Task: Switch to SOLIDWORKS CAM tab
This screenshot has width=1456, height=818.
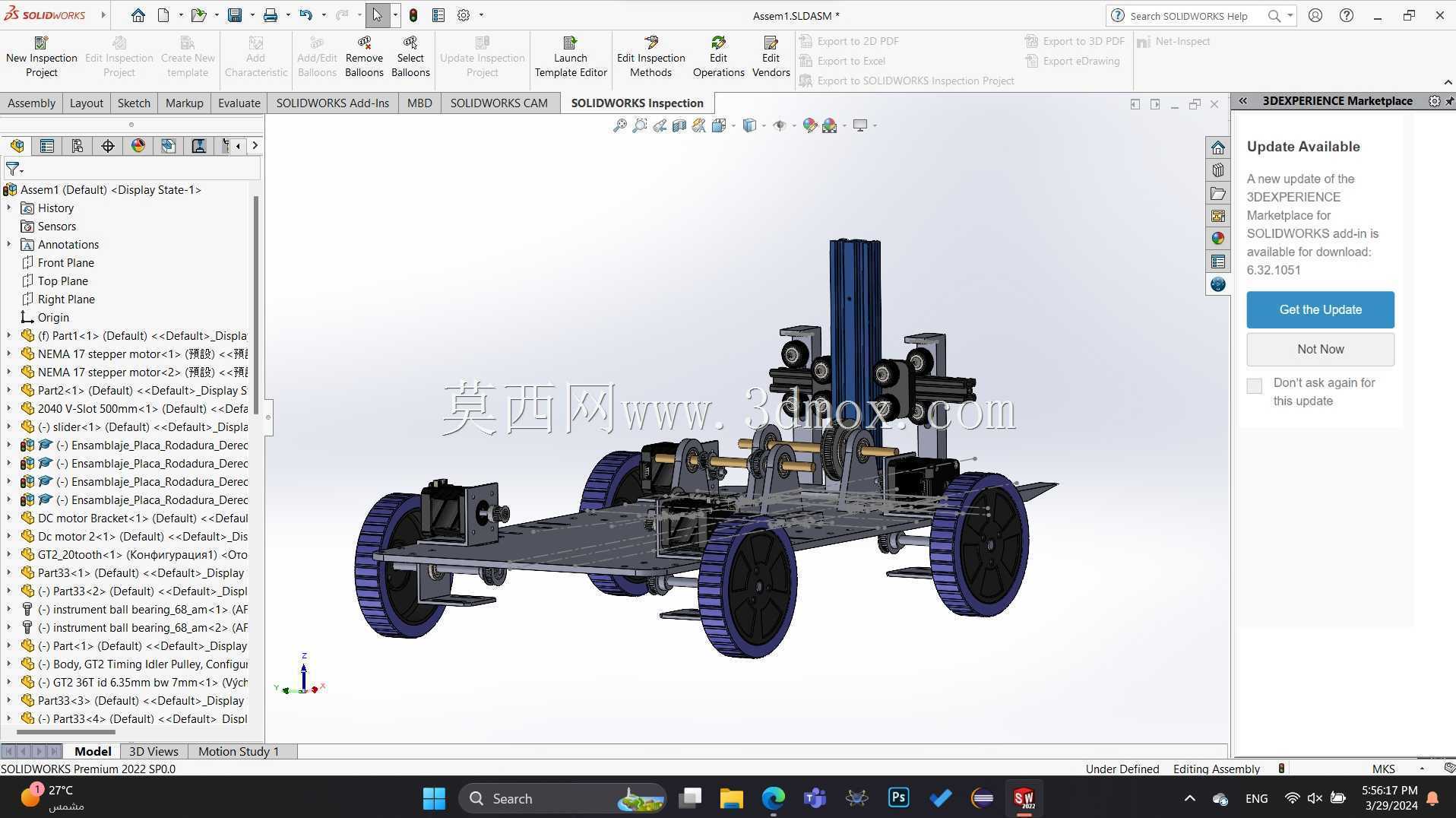Action: [x=499, y=103]
